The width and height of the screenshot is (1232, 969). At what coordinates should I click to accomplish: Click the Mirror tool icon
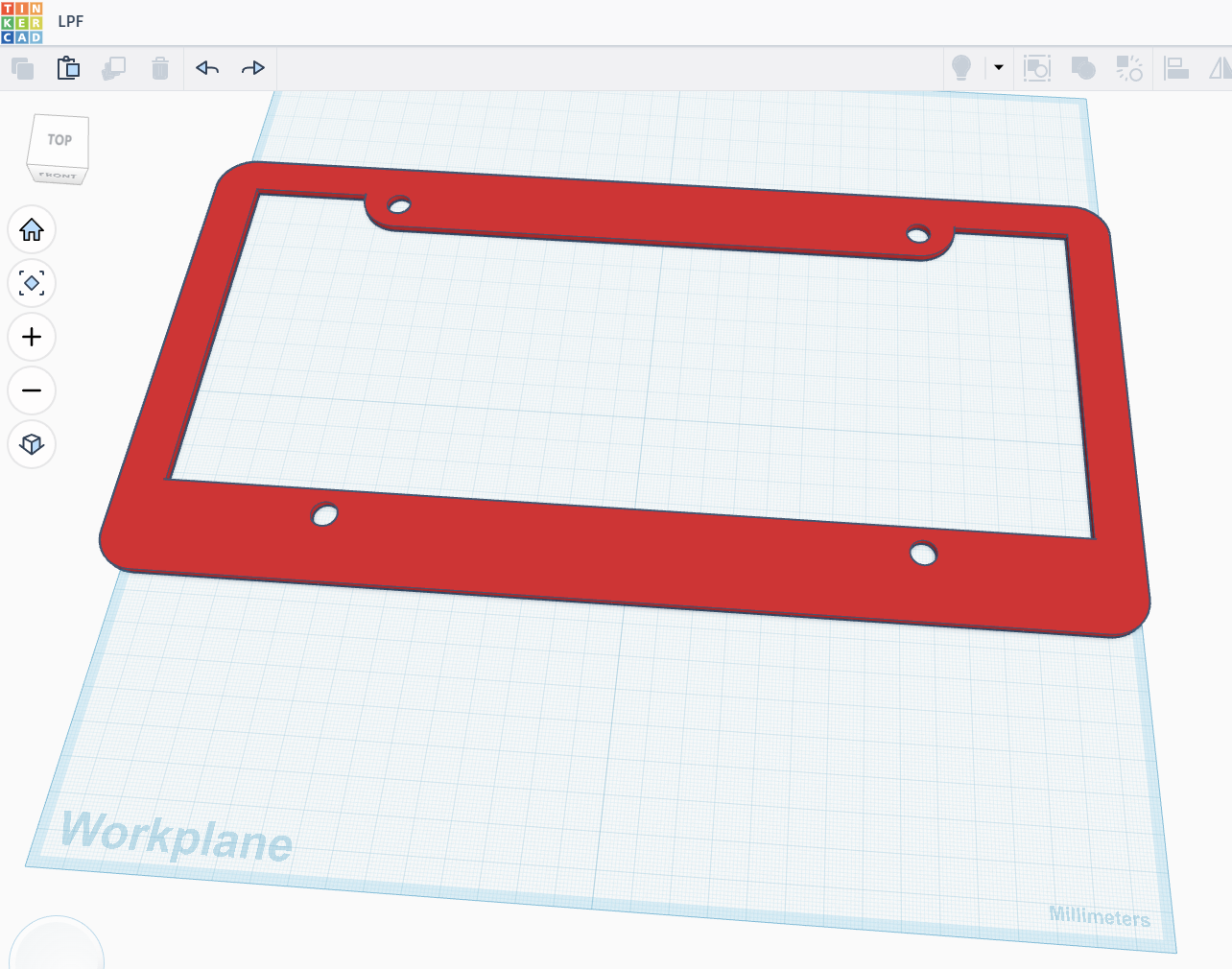[1220, 68]
